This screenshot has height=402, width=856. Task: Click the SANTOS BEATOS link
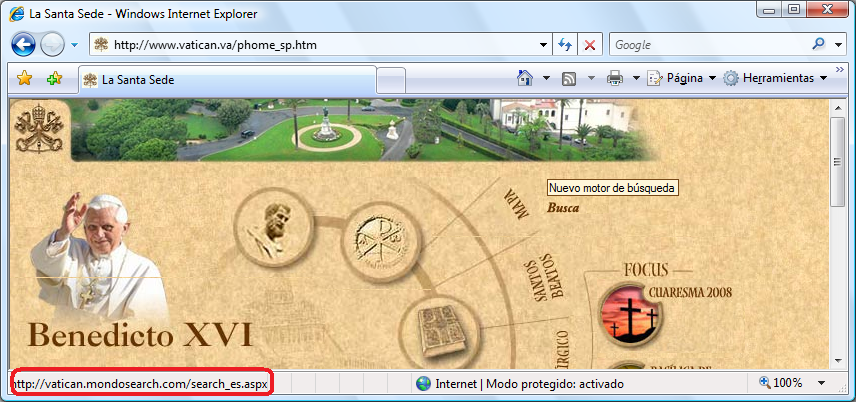coord(544,277)
